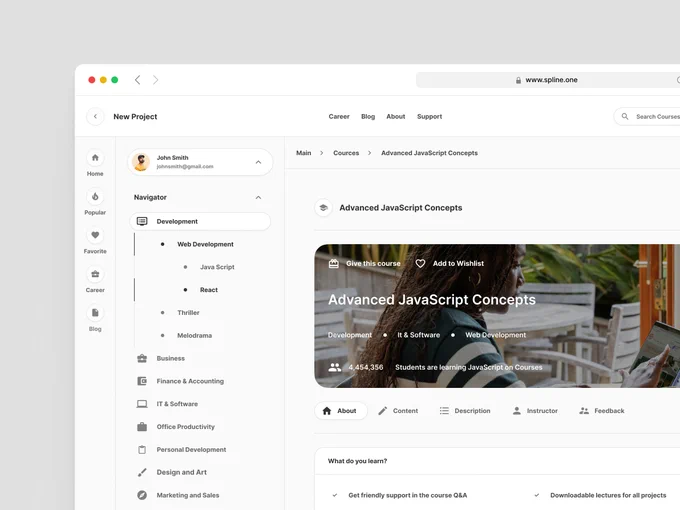Click the Search Courses field
This screenshot has height=510, width=680.
click(x=648, y=117)
